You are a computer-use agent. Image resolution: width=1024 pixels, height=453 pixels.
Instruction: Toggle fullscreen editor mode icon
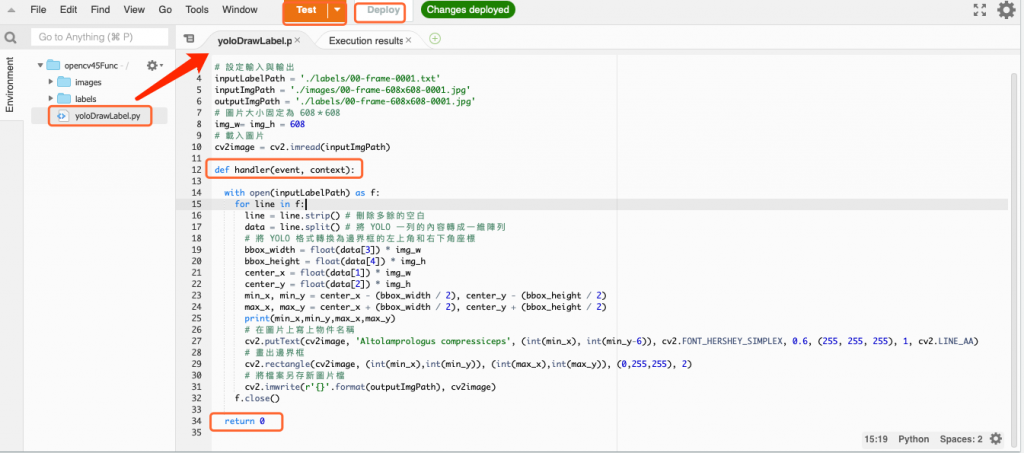979,10
